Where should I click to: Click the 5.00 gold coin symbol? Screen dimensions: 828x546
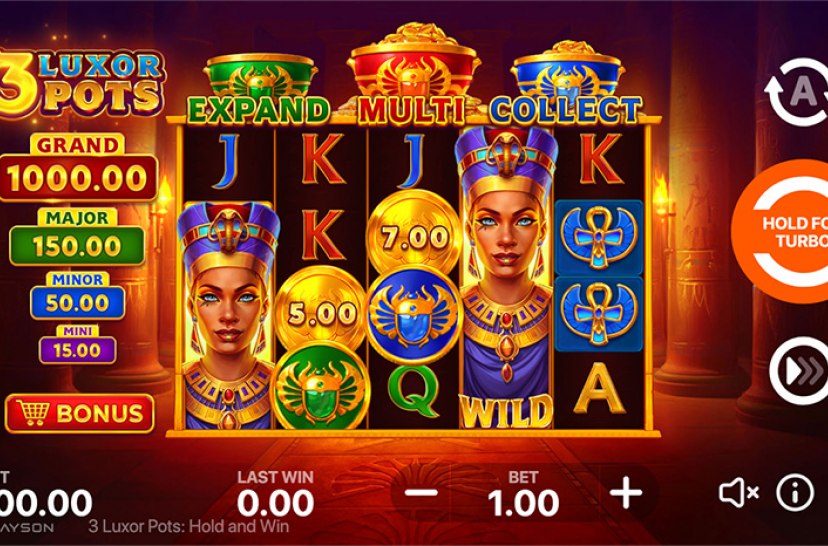click(321, 312)
